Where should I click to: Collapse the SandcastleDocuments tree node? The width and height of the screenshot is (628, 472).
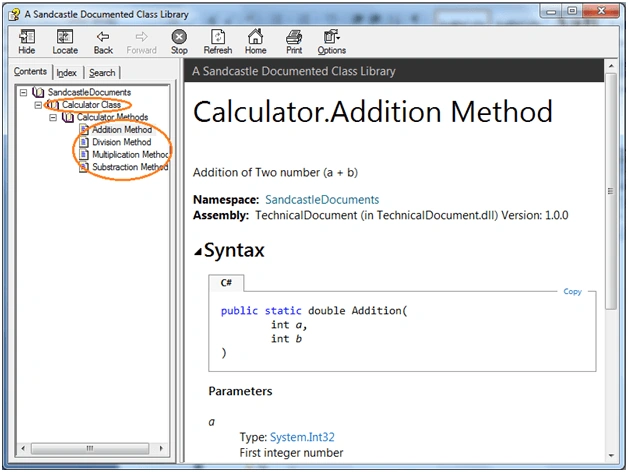[x=24, y=93]
